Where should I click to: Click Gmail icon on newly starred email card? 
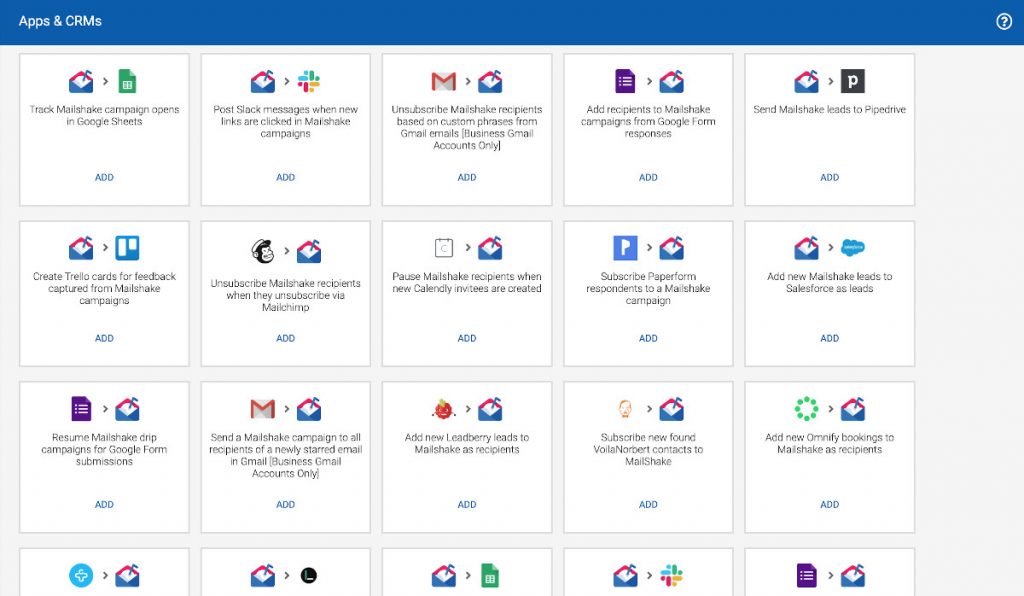[x=263, y=409]
